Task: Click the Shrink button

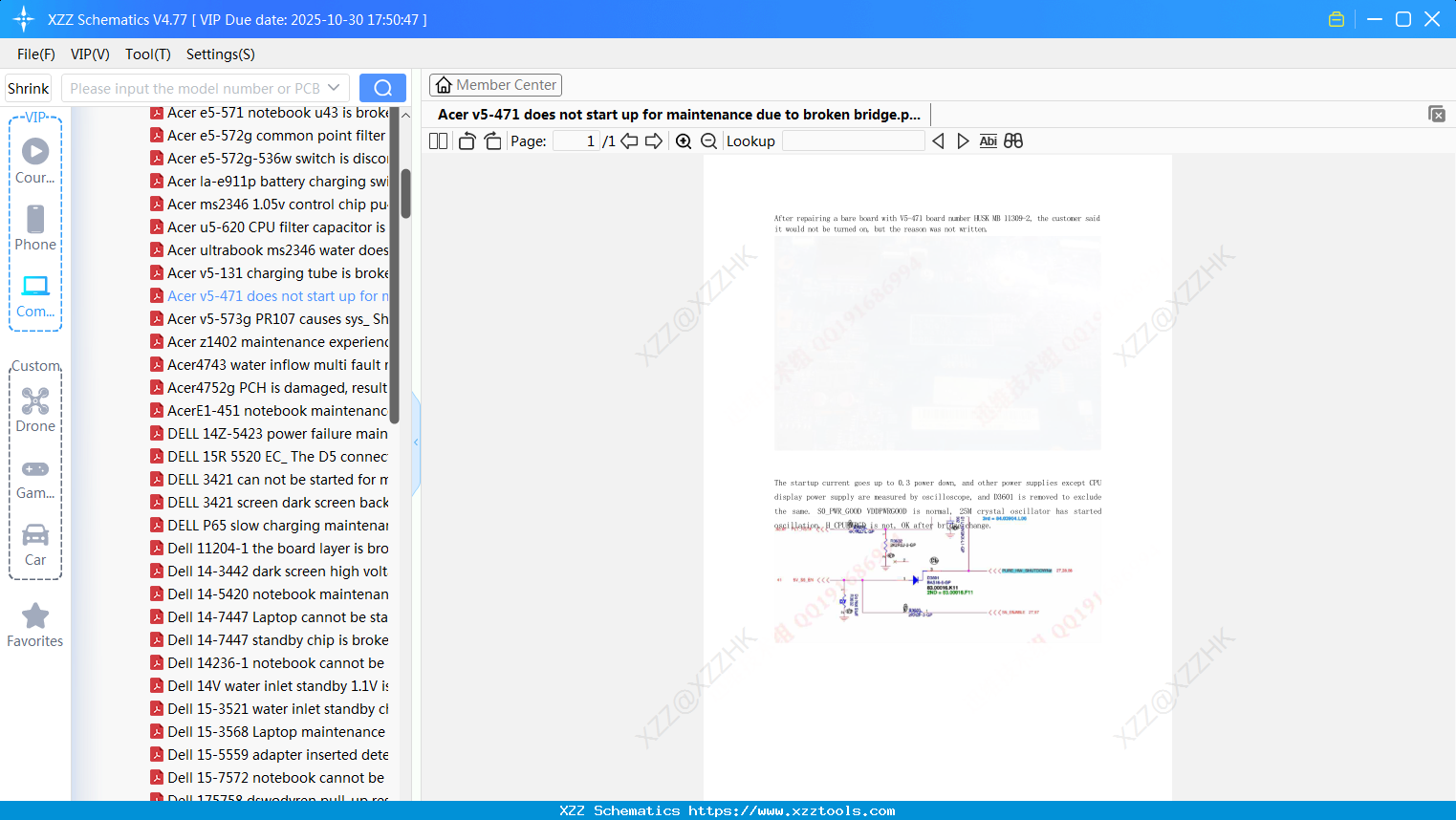Action: 28,88
